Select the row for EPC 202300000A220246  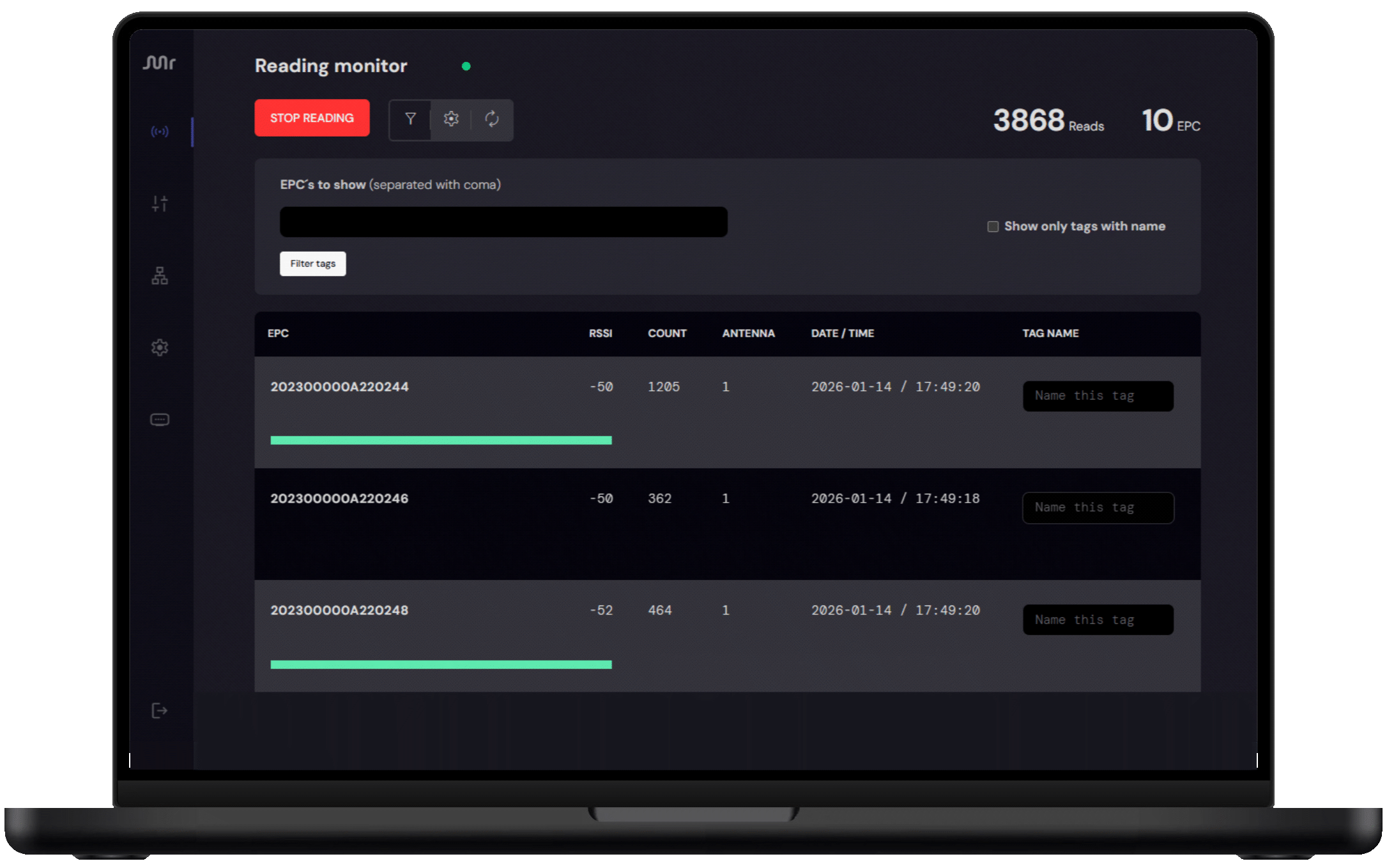coord(339,499)
